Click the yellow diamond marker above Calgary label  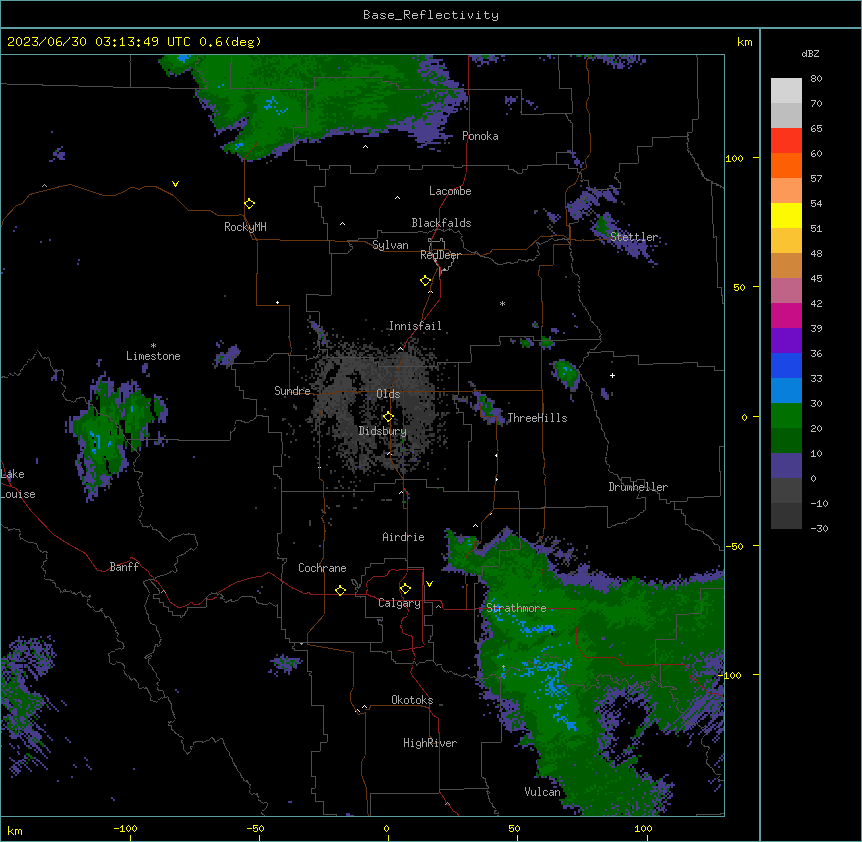[405, 589]
